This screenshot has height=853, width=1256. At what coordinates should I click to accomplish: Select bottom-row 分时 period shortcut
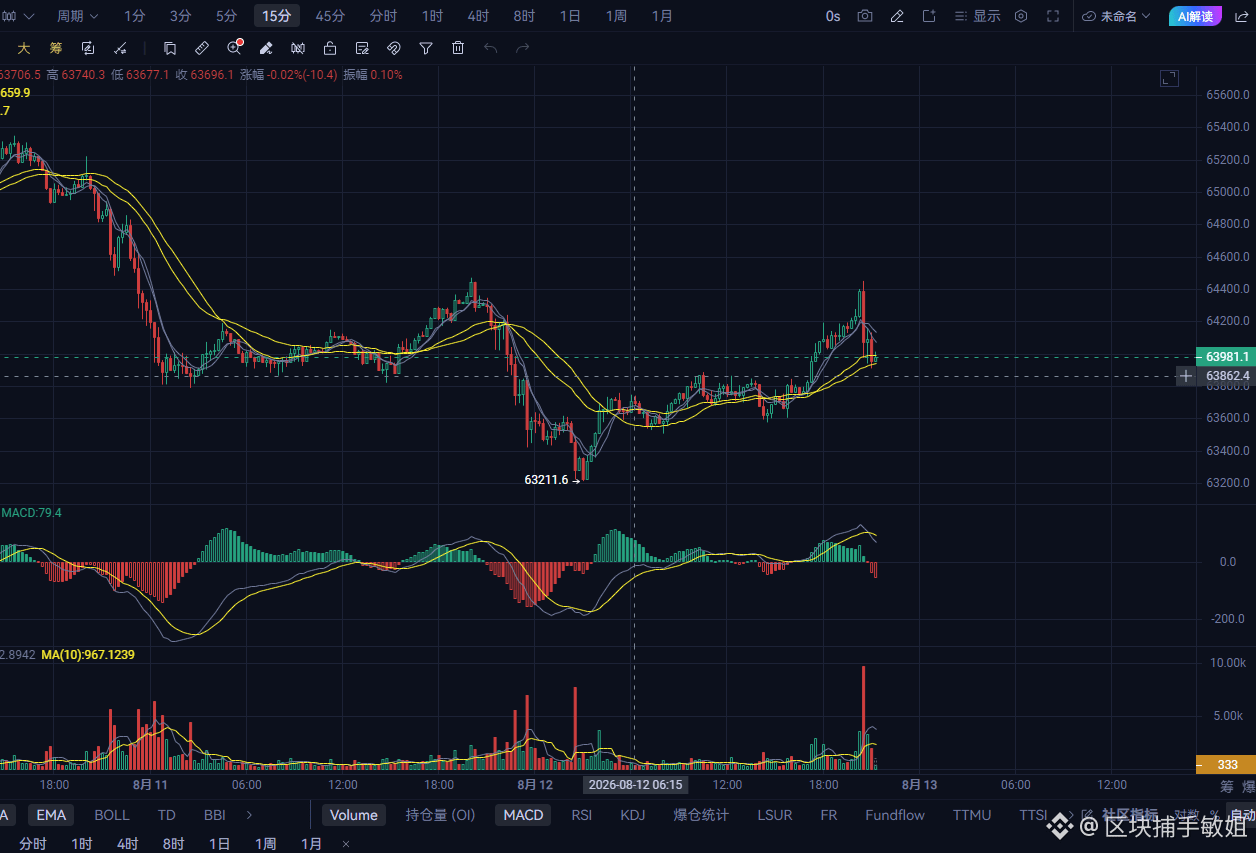click(33, 844)
